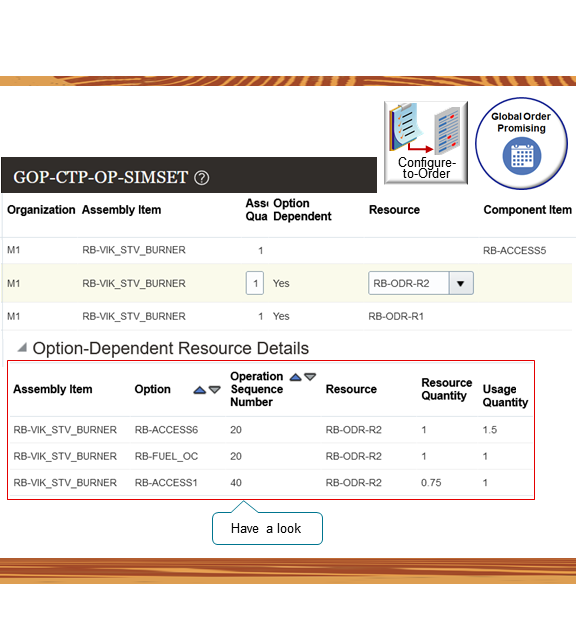
Task: Click the help icon beside GOP-CTP-OP-SIMSET
Action: (201, 177)
